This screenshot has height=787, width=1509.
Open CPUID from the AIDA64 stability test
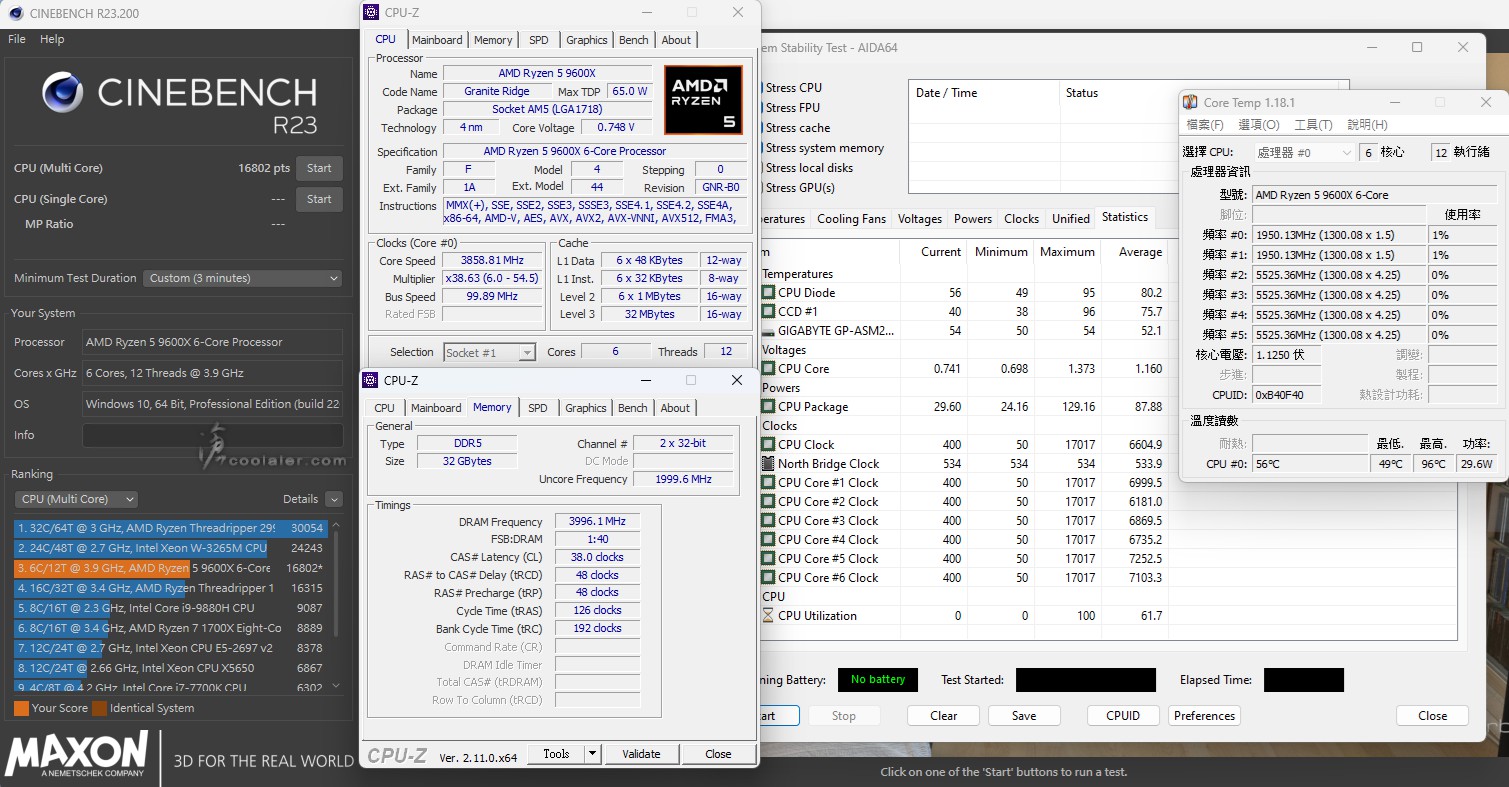[1123, 716]
